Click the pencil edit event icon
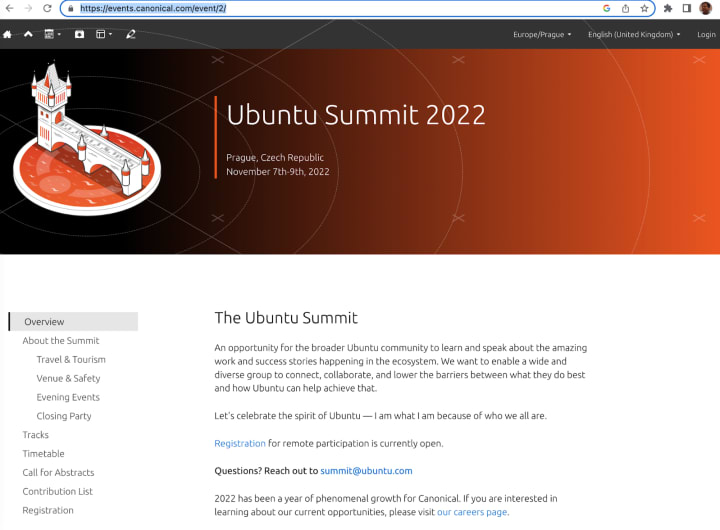The height and width of the screenshot is (530, 720). coord(131,34)
